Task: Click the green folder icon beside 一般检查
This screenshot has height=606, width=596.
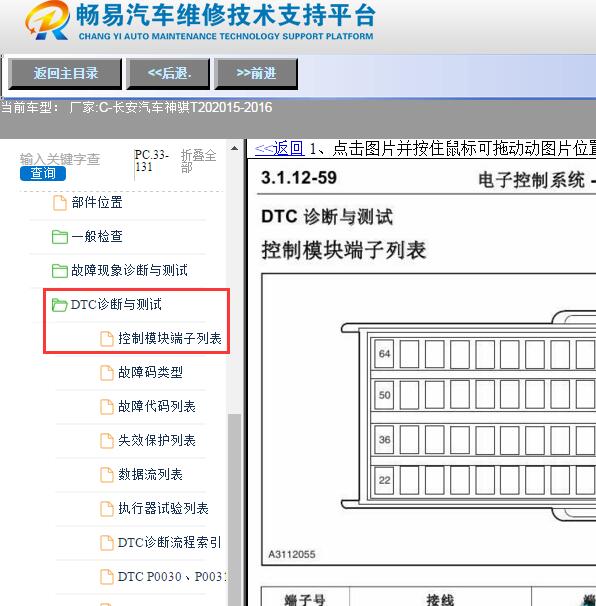Action: click(60, 237)
